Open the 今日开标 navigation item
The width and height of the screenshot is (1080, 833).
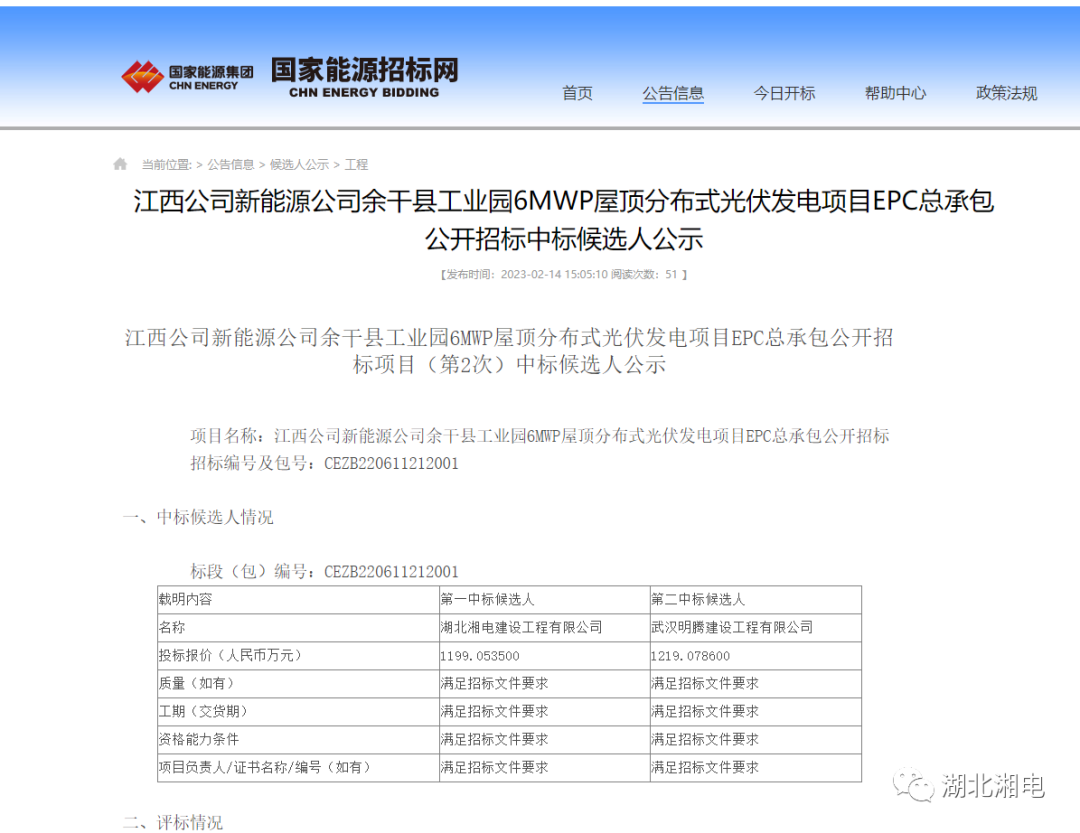pos(785,92)
